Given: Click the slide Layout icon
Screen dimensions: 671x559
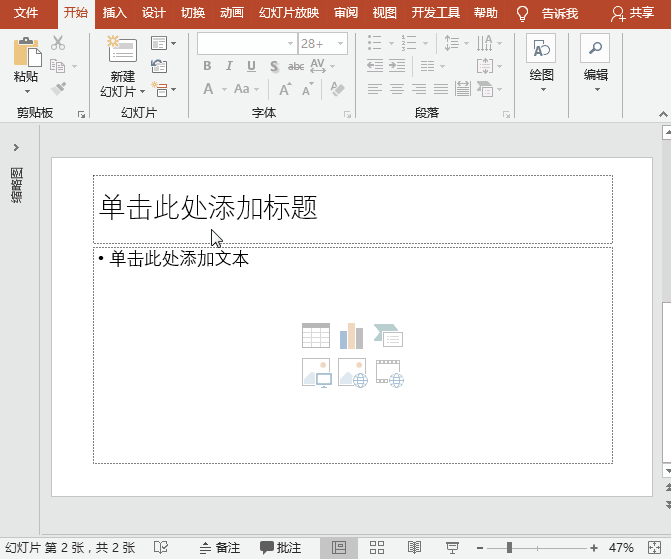Looking at the screenshot, I should [159, 43].
